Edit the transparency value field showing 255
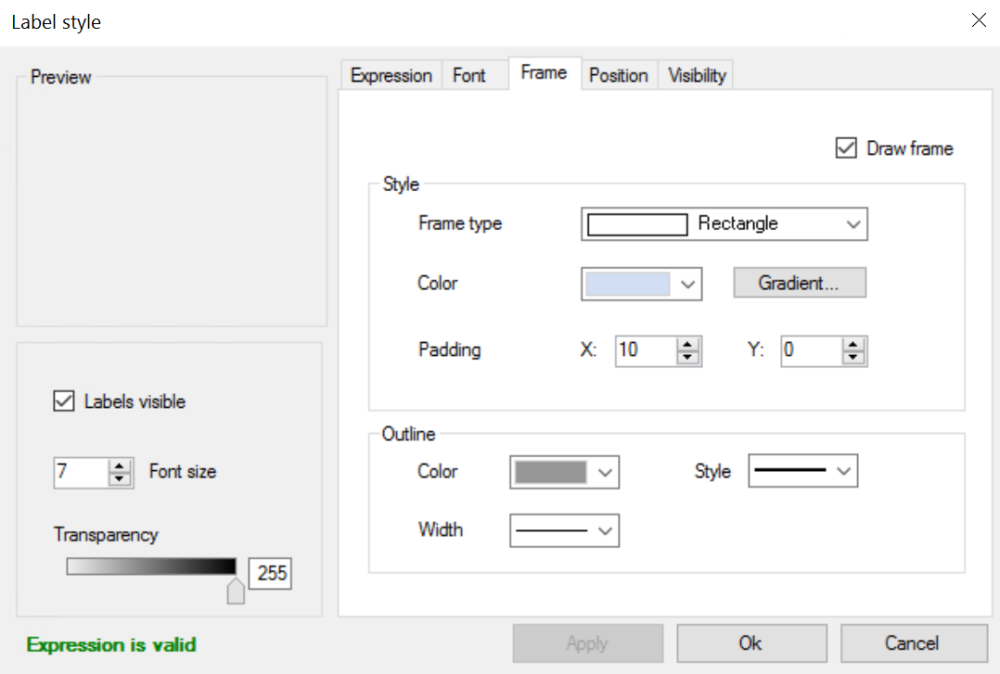1000x674 pixels. tap(270, 573)
